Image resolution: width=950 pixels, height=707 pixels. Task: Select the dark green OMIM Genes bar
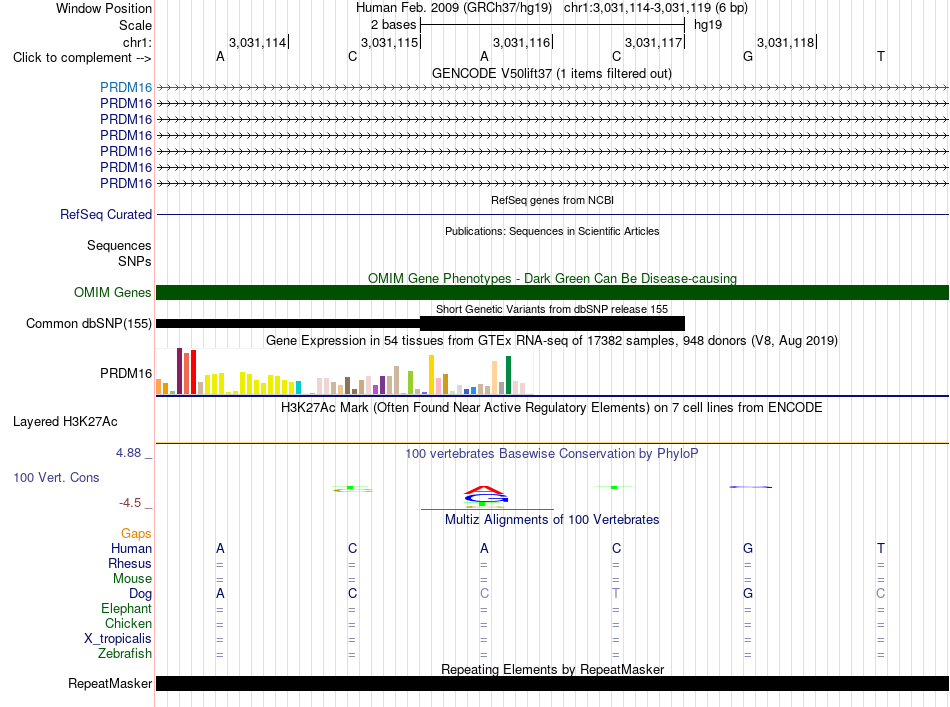coord(552,293)
